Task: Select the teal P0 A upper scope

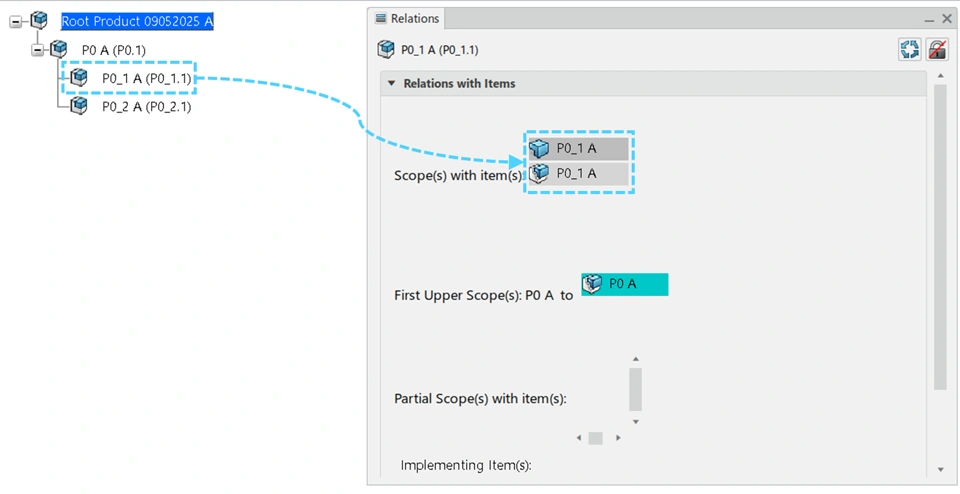Action: coord(624,284)
